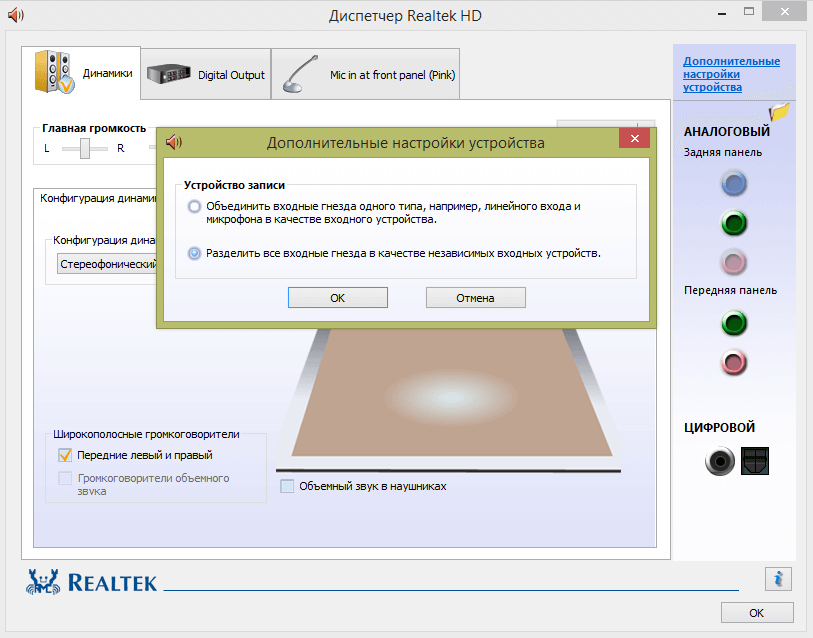Click the pink rear panel jack
Image resolution: width=813 pixels, height=638 pixels.
pos(734,261)
